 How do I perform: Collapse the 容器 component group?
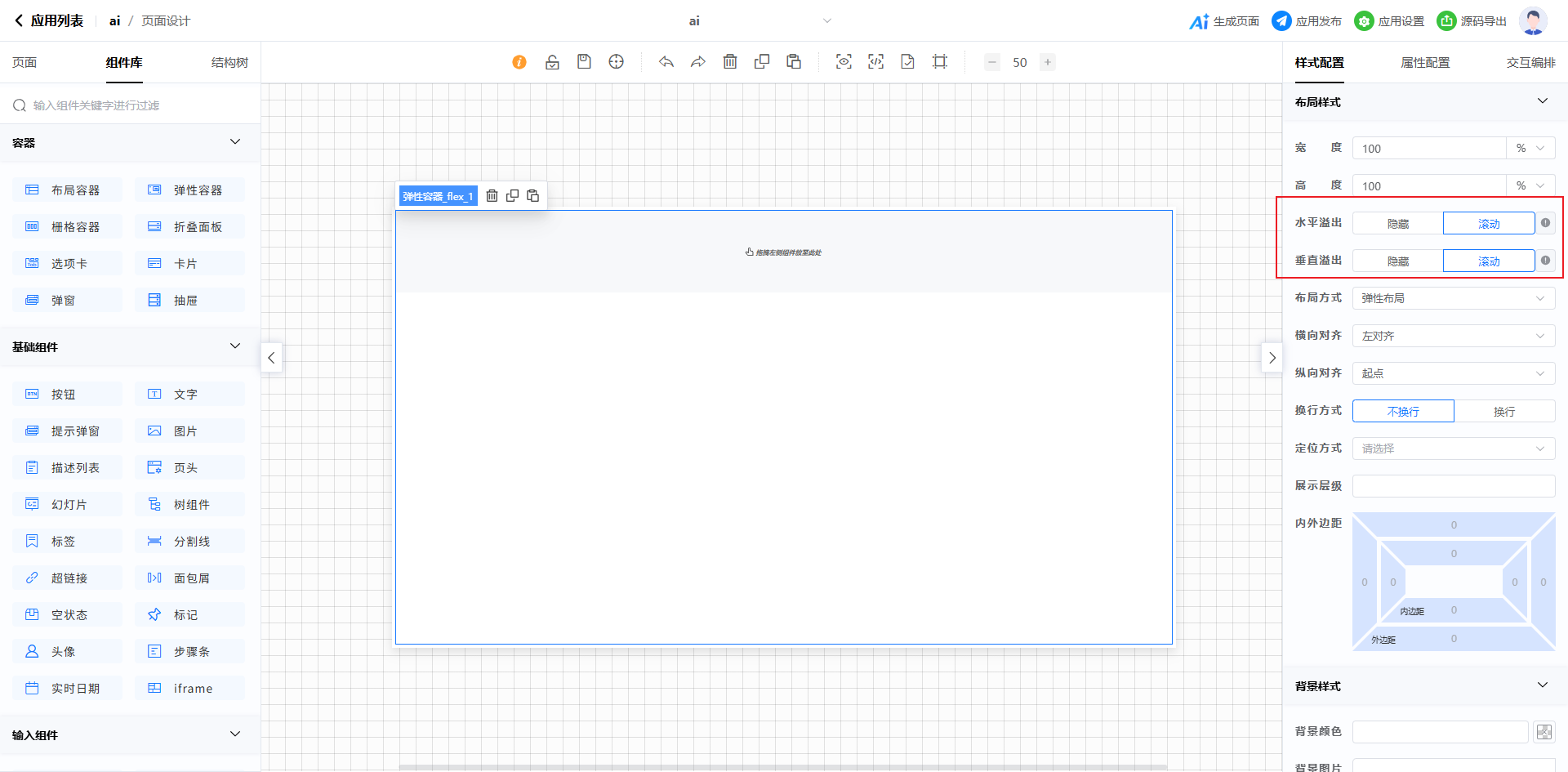(x=235, y=142)
